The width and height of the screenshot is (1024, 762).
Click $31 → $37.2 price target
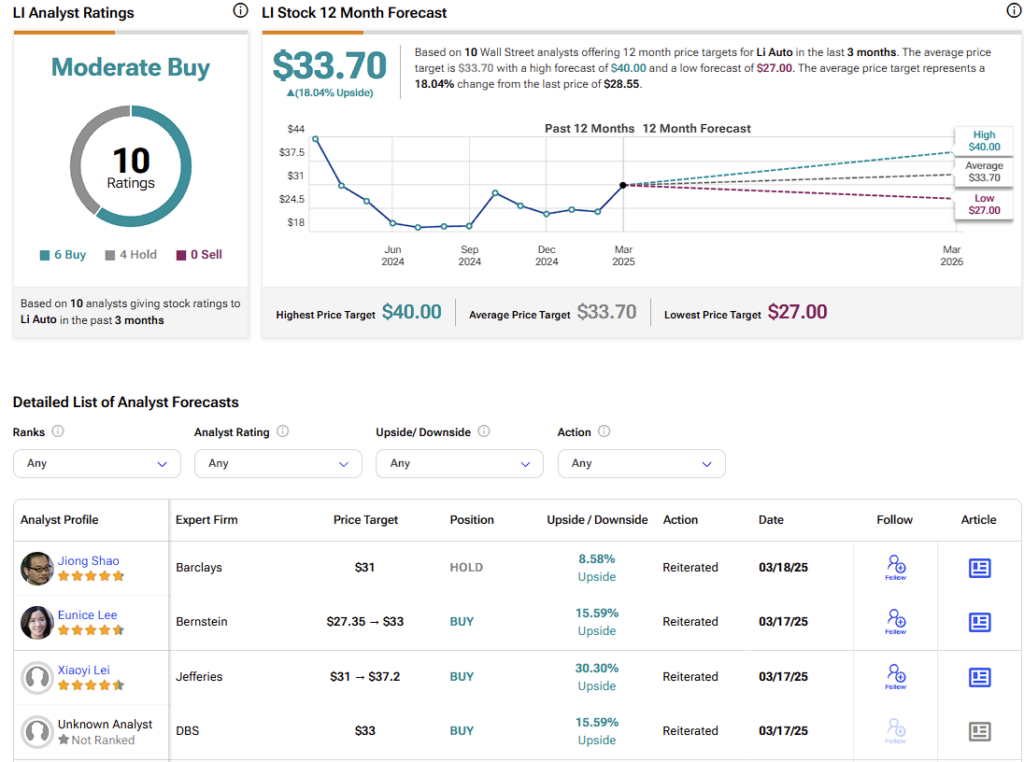[x=364, y=676]
